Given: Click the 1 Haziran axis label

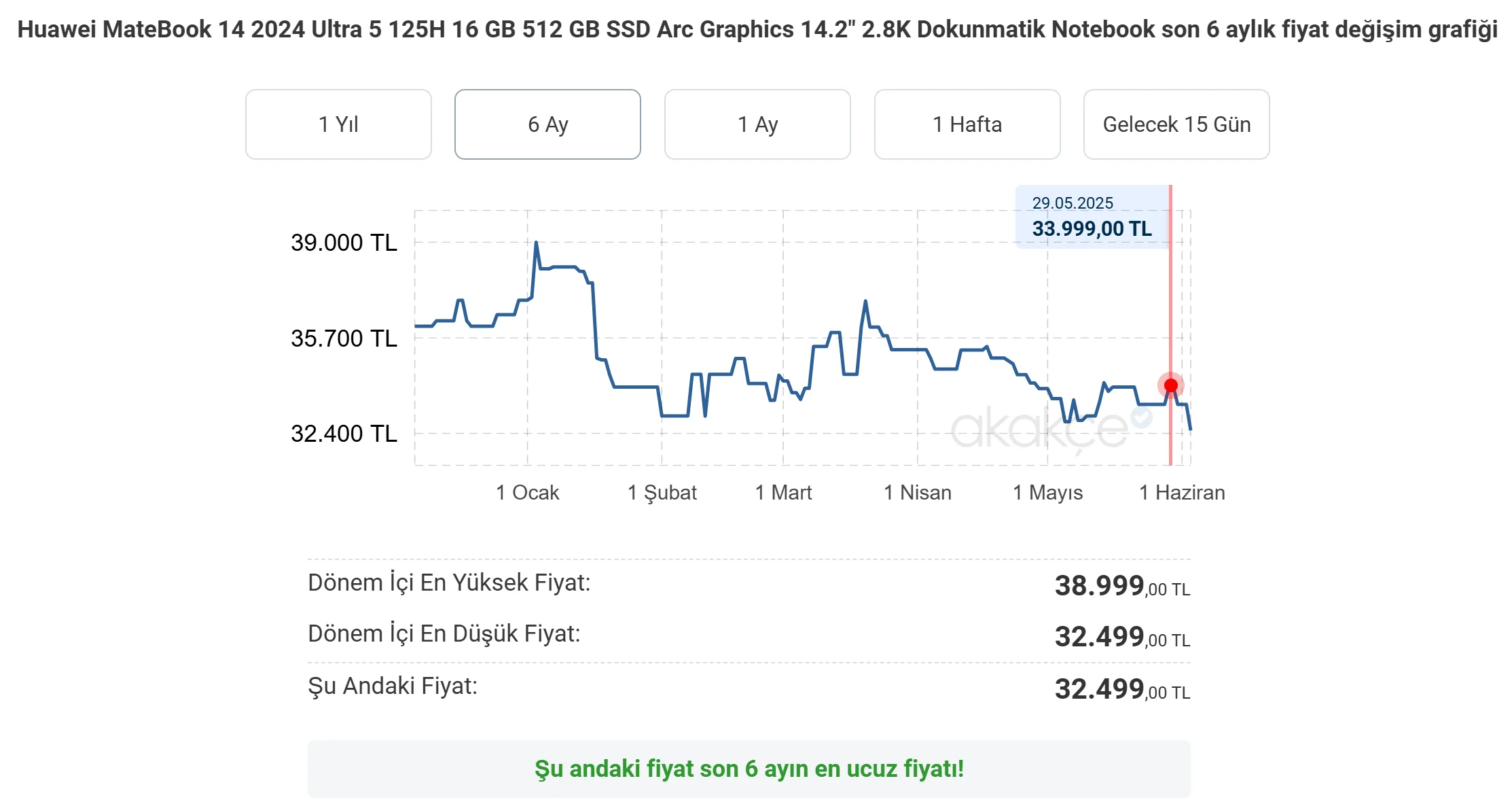Looking at the screenshot, I should (1182, 493).
